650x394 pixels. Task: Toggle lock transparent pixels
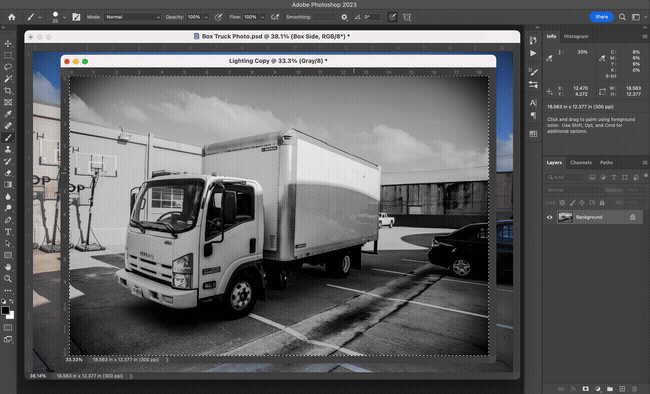[x=562, y=203]
